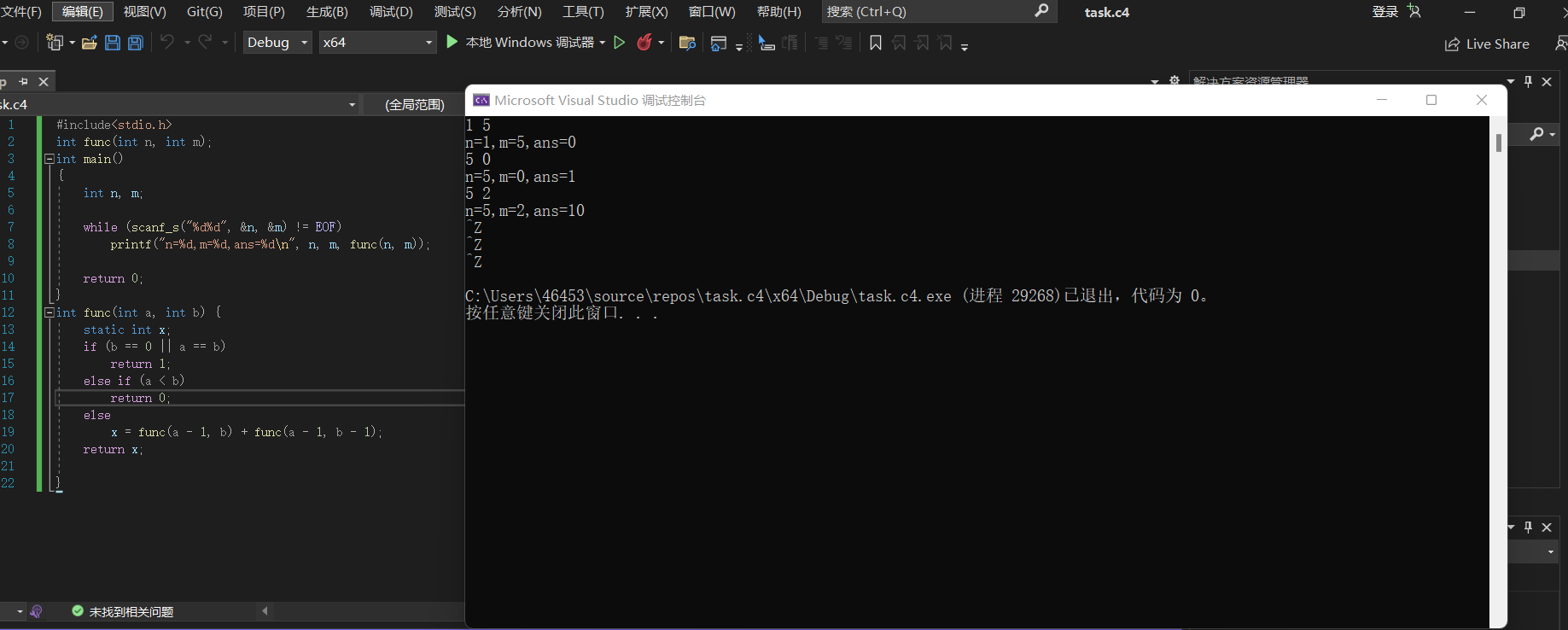Open the 编辑(E) menu

[x=83, y=11]
